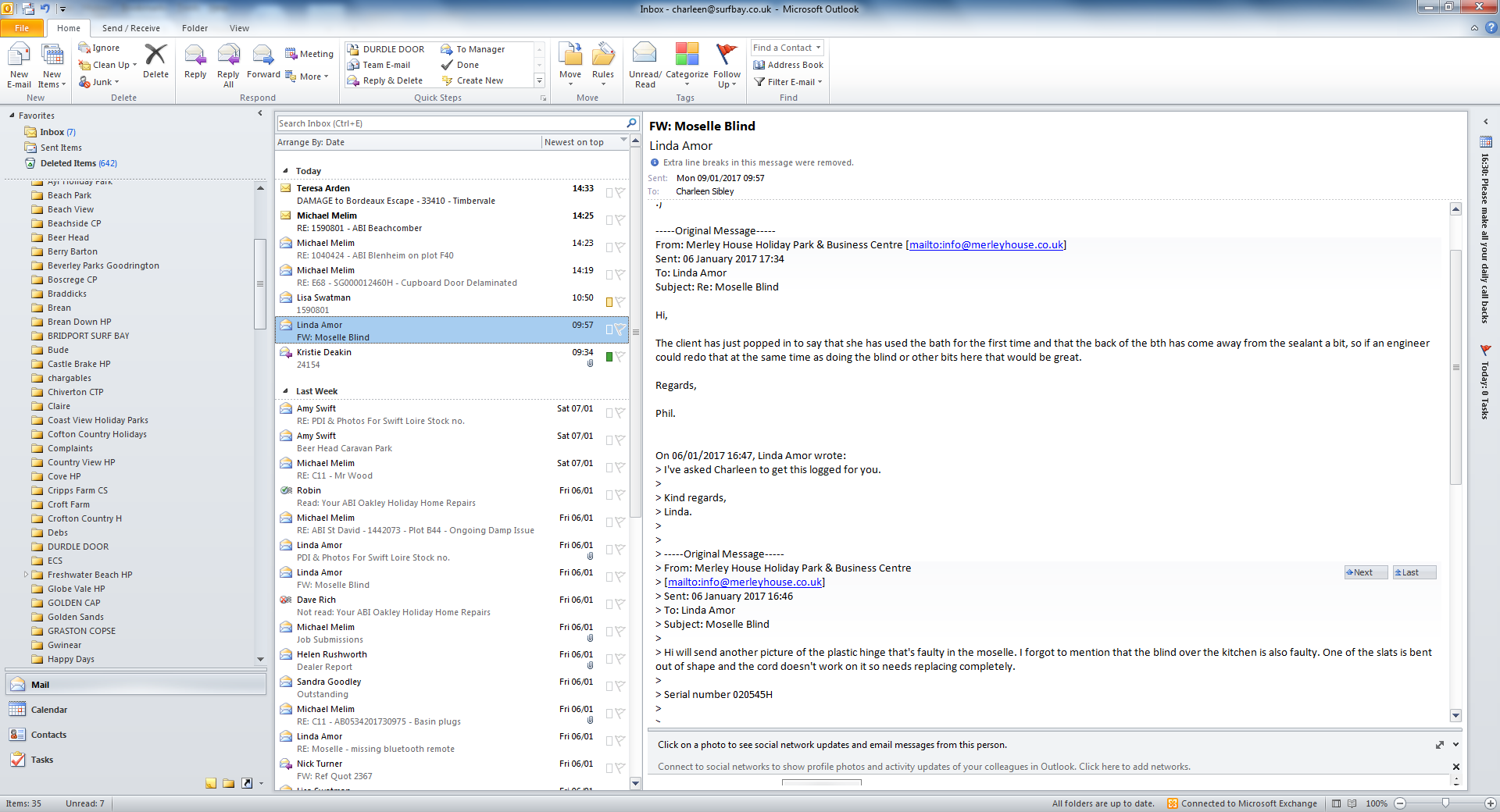Run the Reply & Delete quick step
This screenshot has width=1500, height=812.
tap(385, 80)
